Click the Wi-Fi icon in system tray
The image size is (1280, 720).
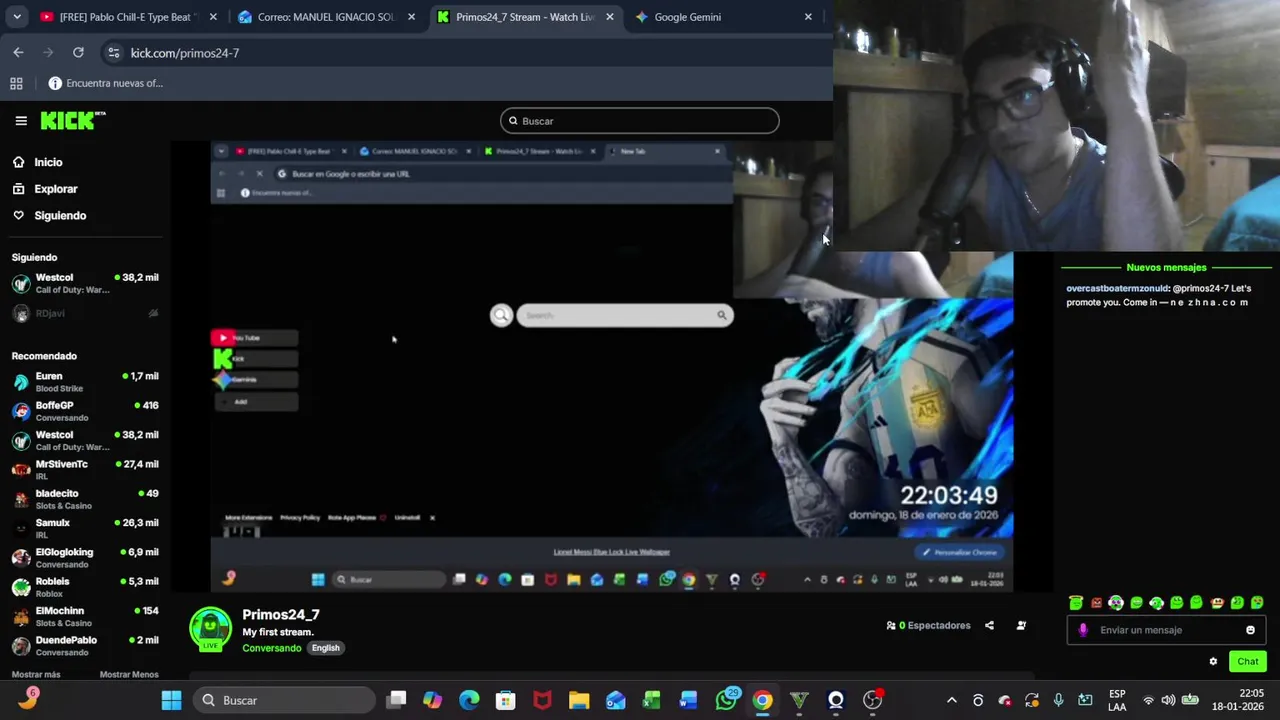coord(1148,700)
